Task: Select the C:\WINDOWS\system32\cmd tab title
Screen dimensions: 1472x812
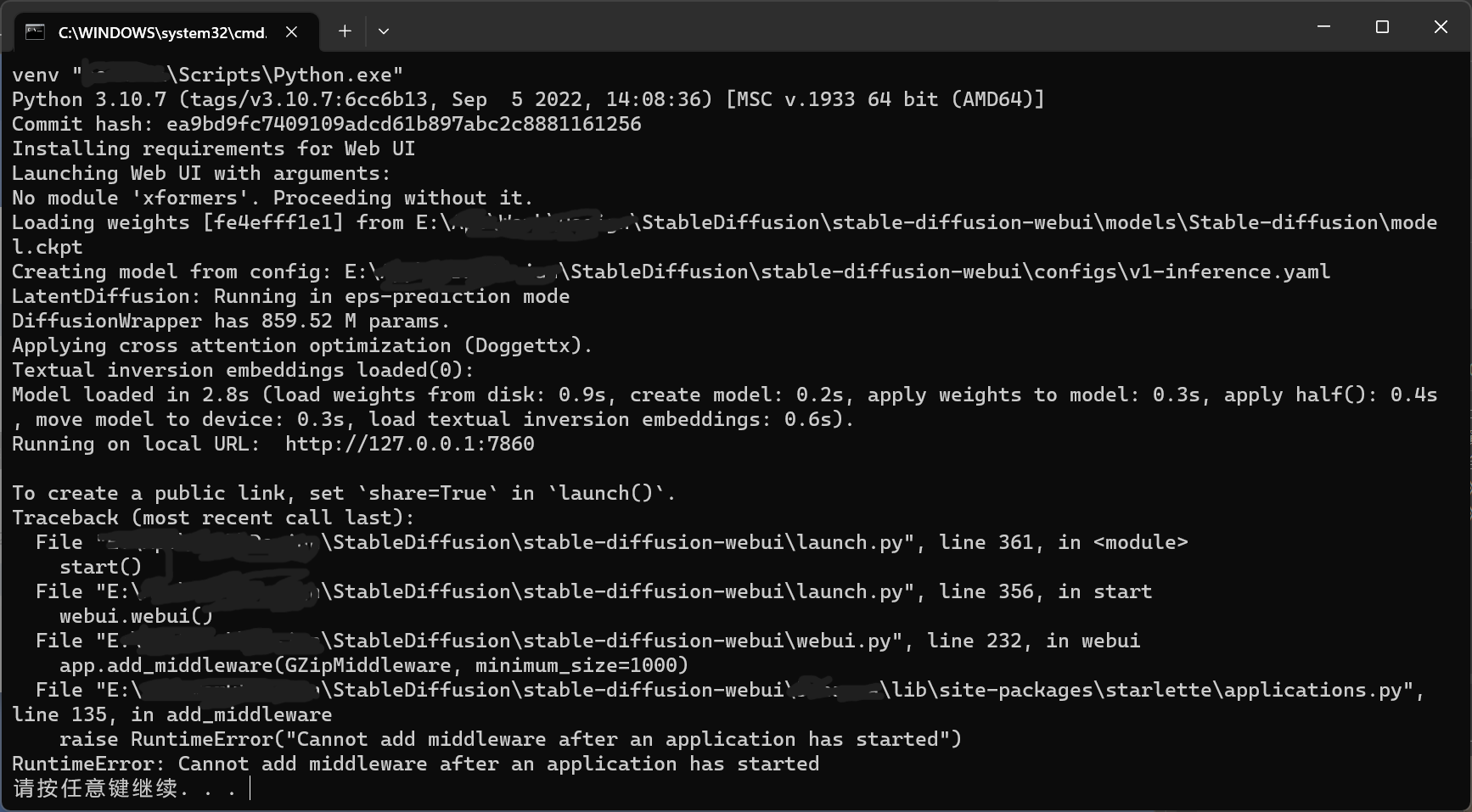Action: [162, 32]
